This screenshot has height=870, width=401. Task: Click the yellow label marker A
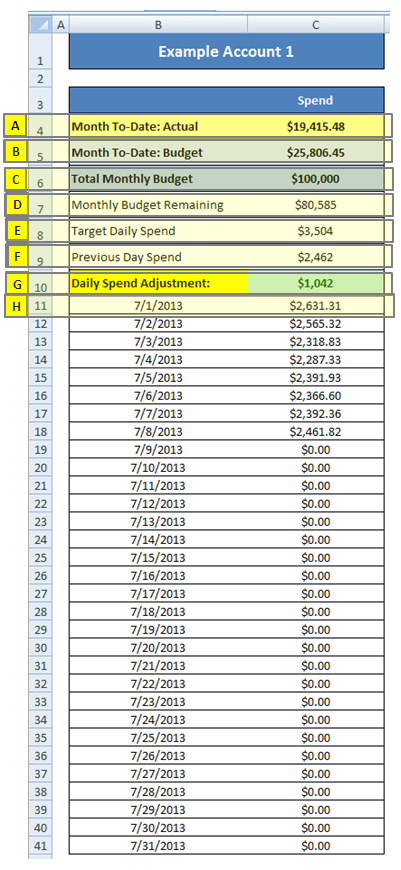coord(16,127)
